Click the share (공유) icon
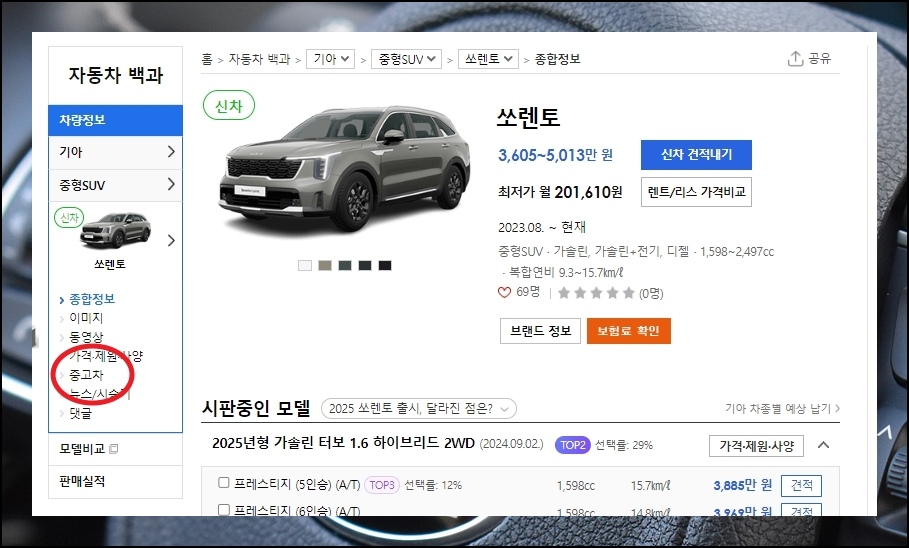Image resolution: width=909 pixels, height=548 pixels. (x=795, y=59)
